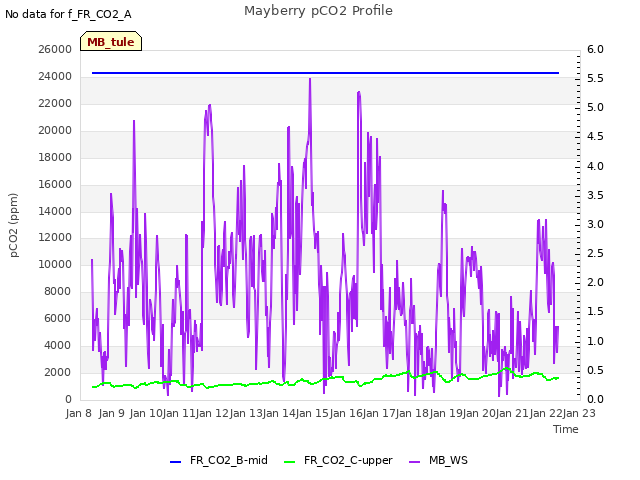Click the 24000 y-axis tick label
This screenshot has height=480, width=640.
pyautogui.click(x=55, y=76)
